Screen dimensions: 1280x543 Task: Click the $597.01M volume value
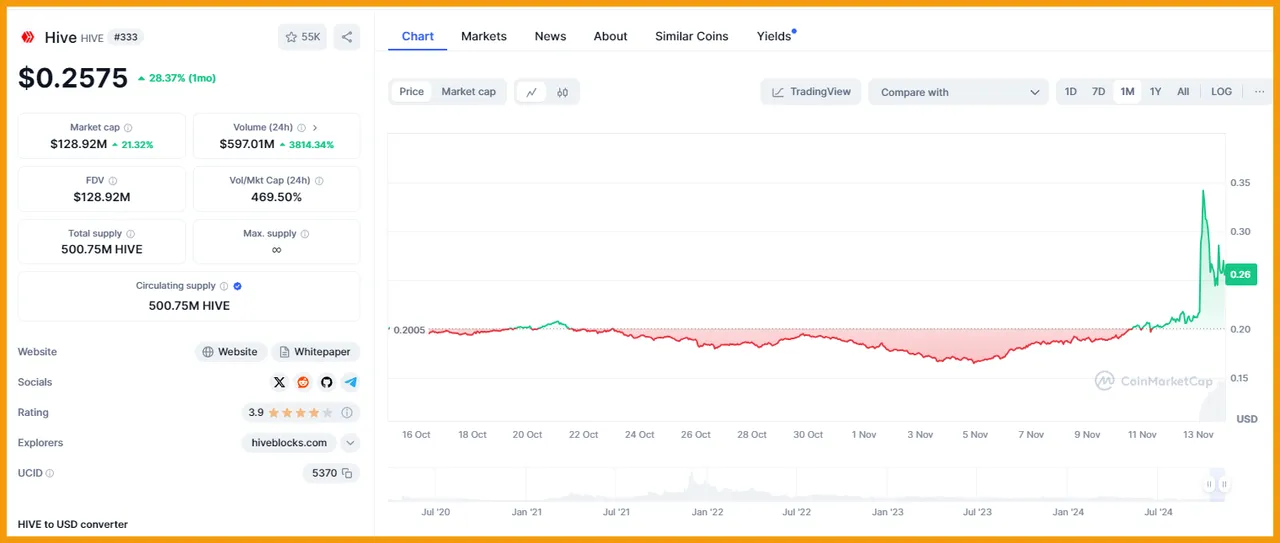pos(247,145)
